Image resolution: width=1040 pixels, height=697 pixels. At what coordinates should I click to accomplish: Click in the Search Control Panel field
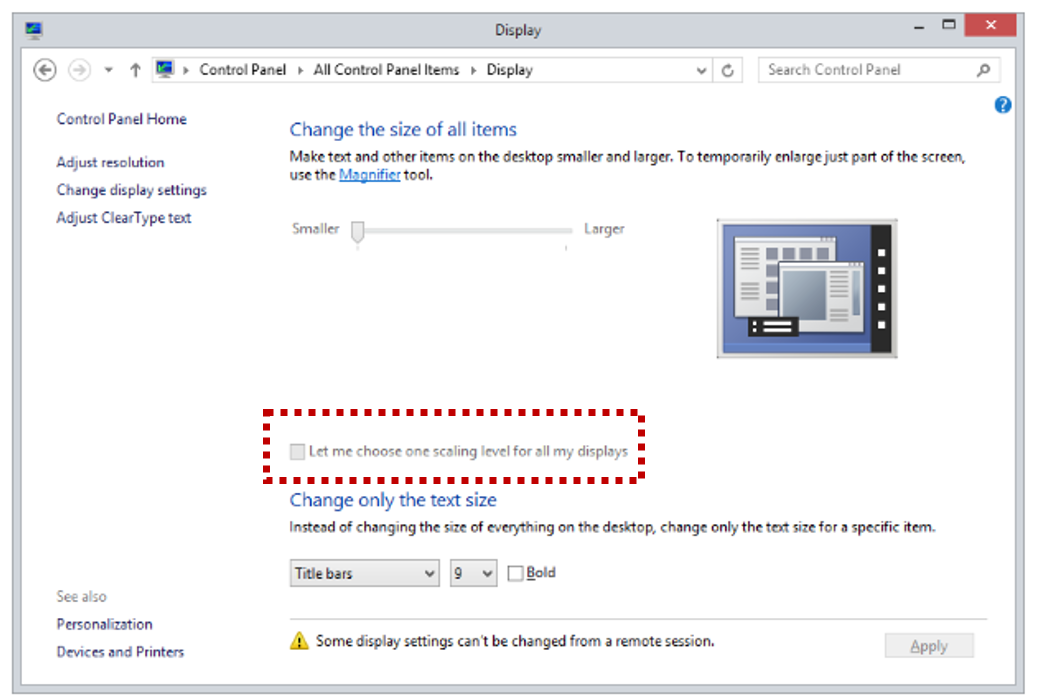pyautogui.click(x=865, y=70)
